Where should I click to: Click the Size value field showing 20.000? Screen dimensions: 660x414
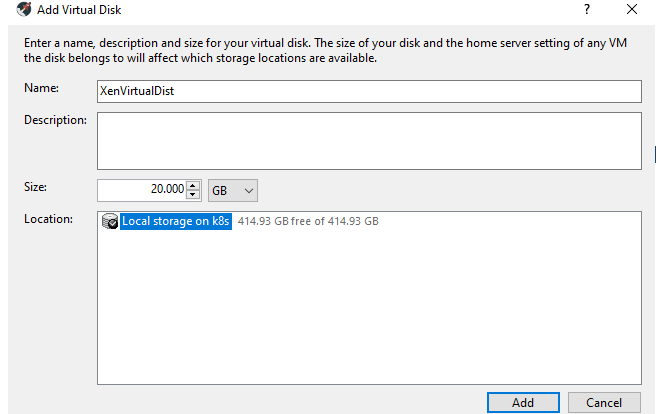[141, 189]
